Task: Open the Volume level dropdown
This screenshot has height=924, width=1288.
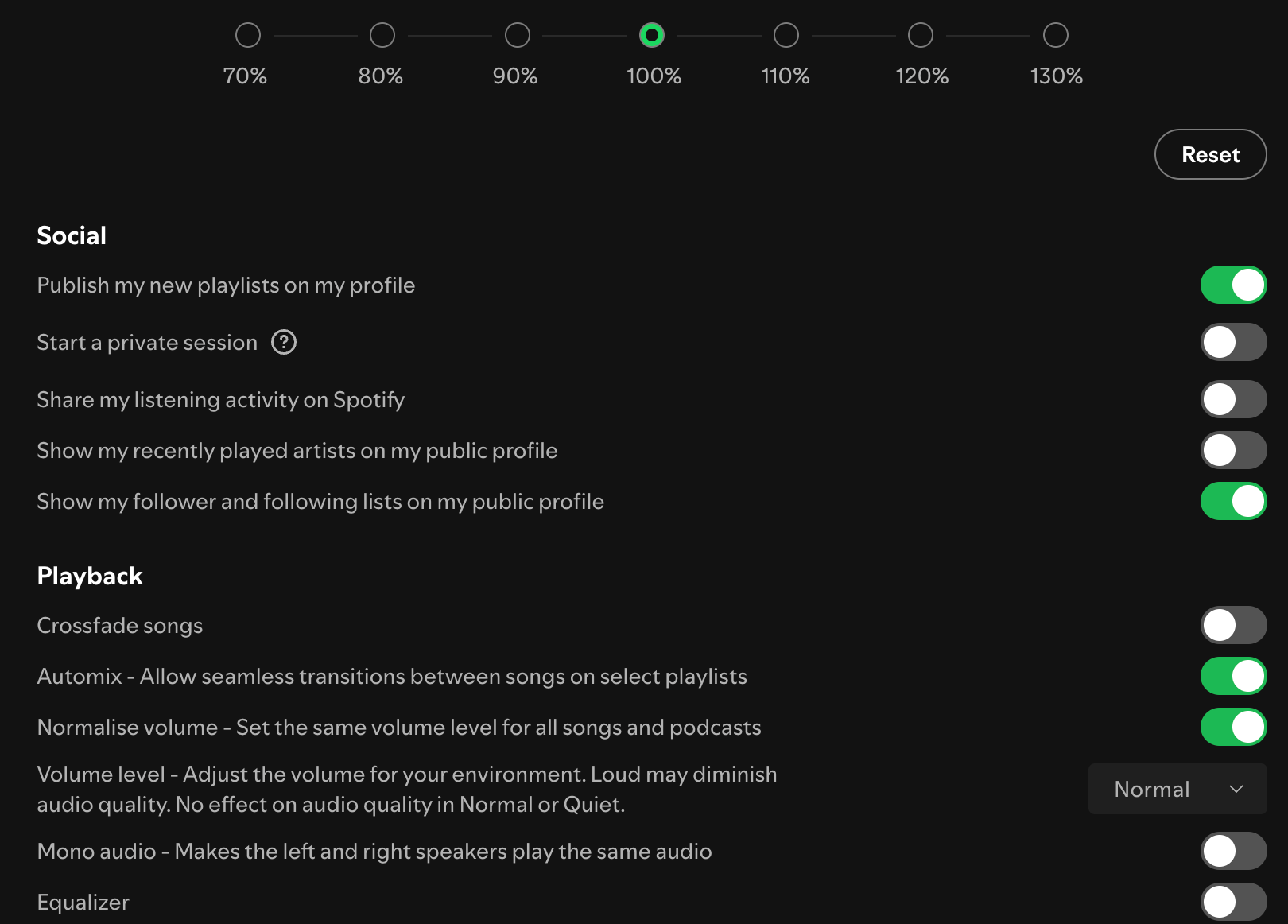Action: pos(1177,789)
